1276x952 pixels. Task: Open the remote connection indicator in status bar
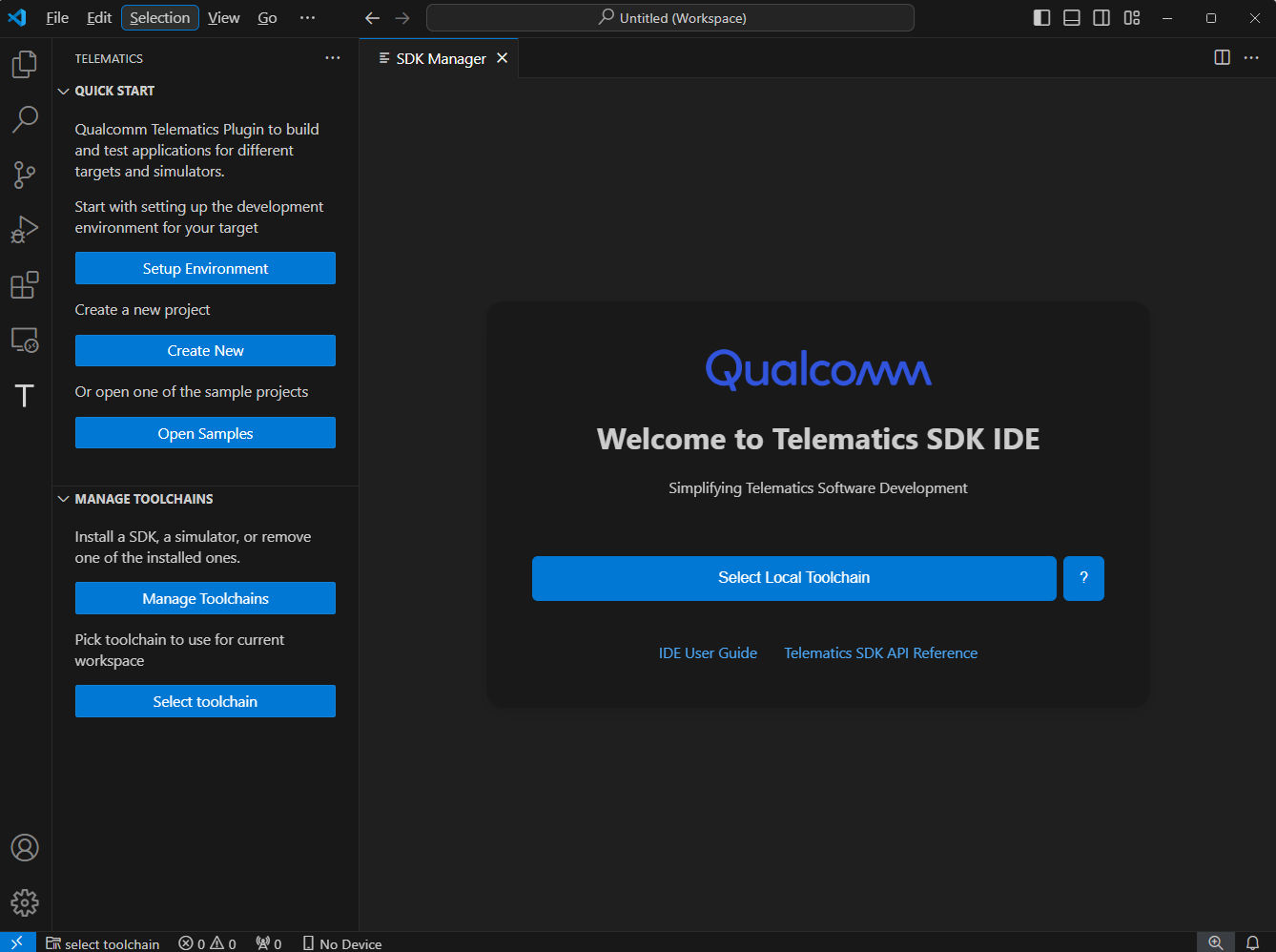point(17,942)
